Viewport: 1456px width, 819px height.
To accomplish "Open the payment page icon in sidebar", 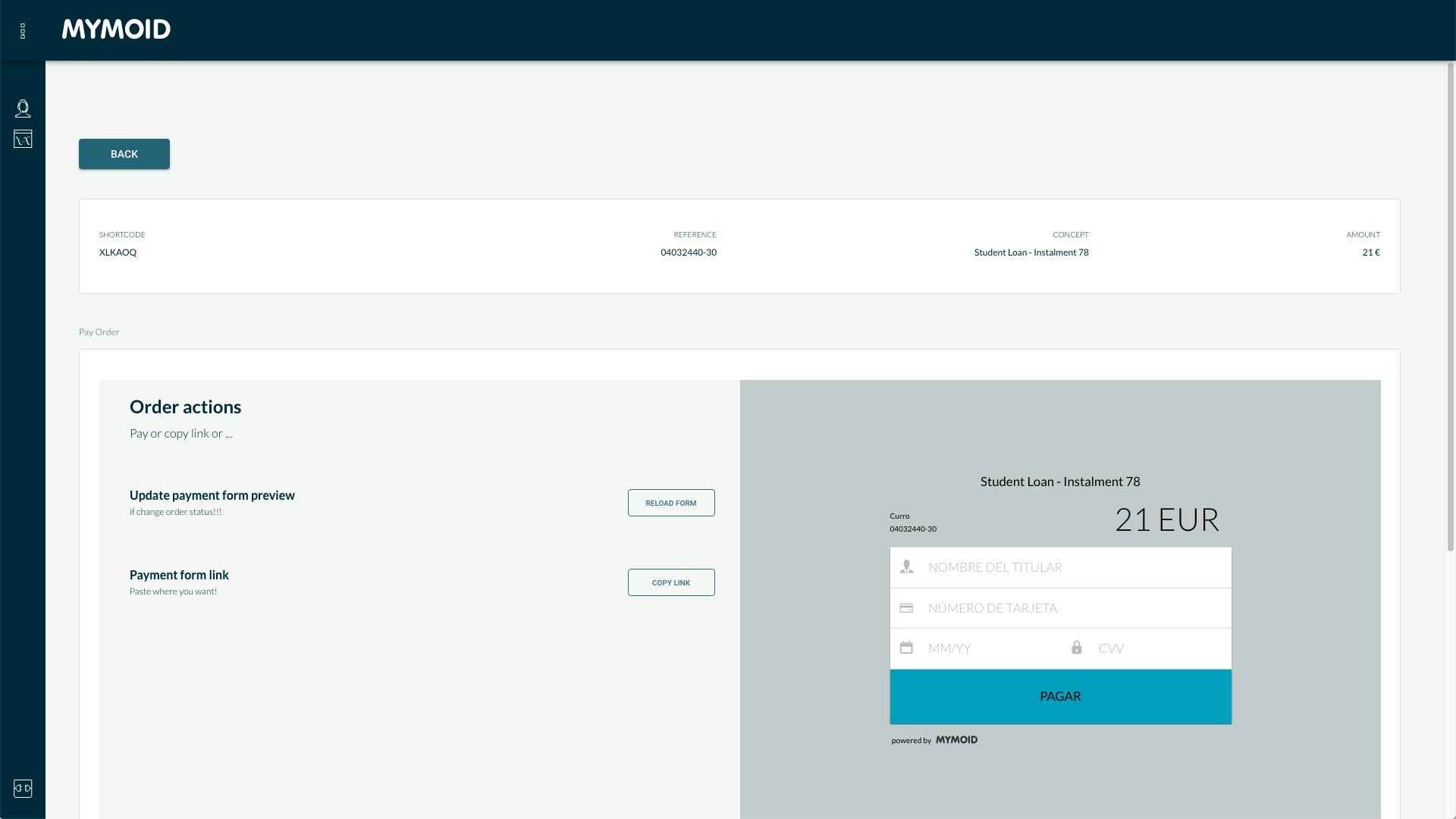I will coord(23,139).
